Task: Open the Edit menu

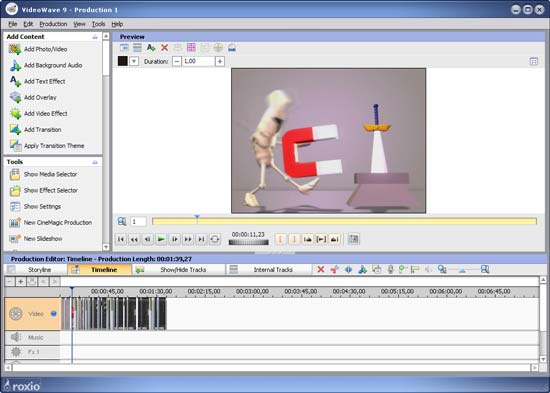Action: 28,24
